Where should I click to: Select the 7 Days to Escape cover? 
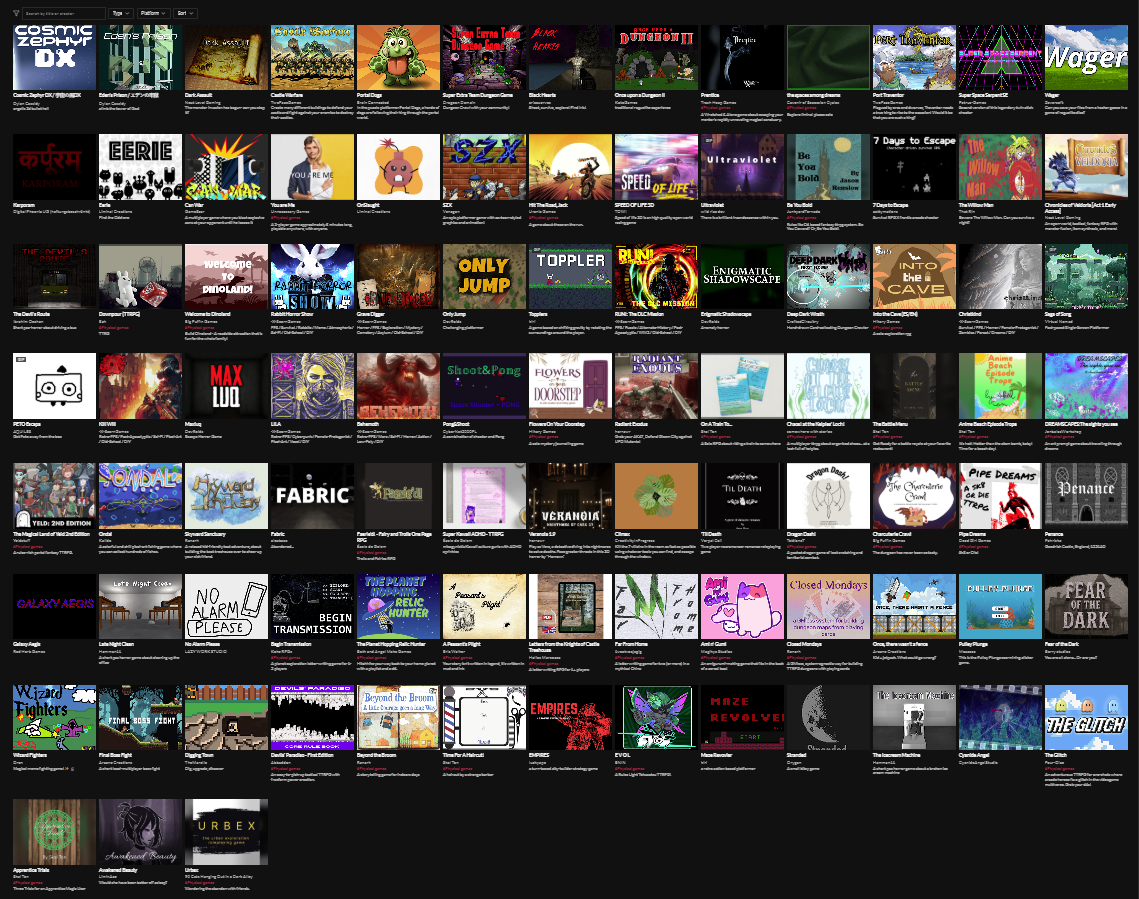coord(914,167)
